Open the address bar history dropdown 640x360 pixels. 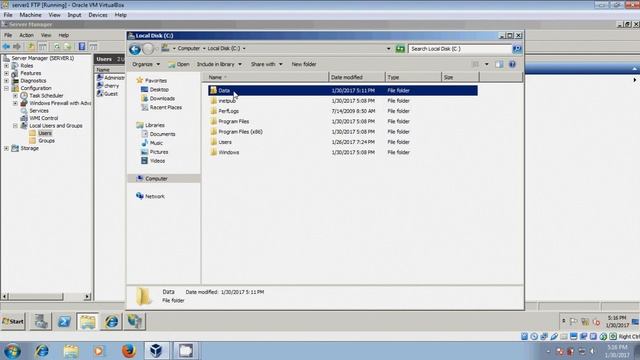click(x=388, y=49)
